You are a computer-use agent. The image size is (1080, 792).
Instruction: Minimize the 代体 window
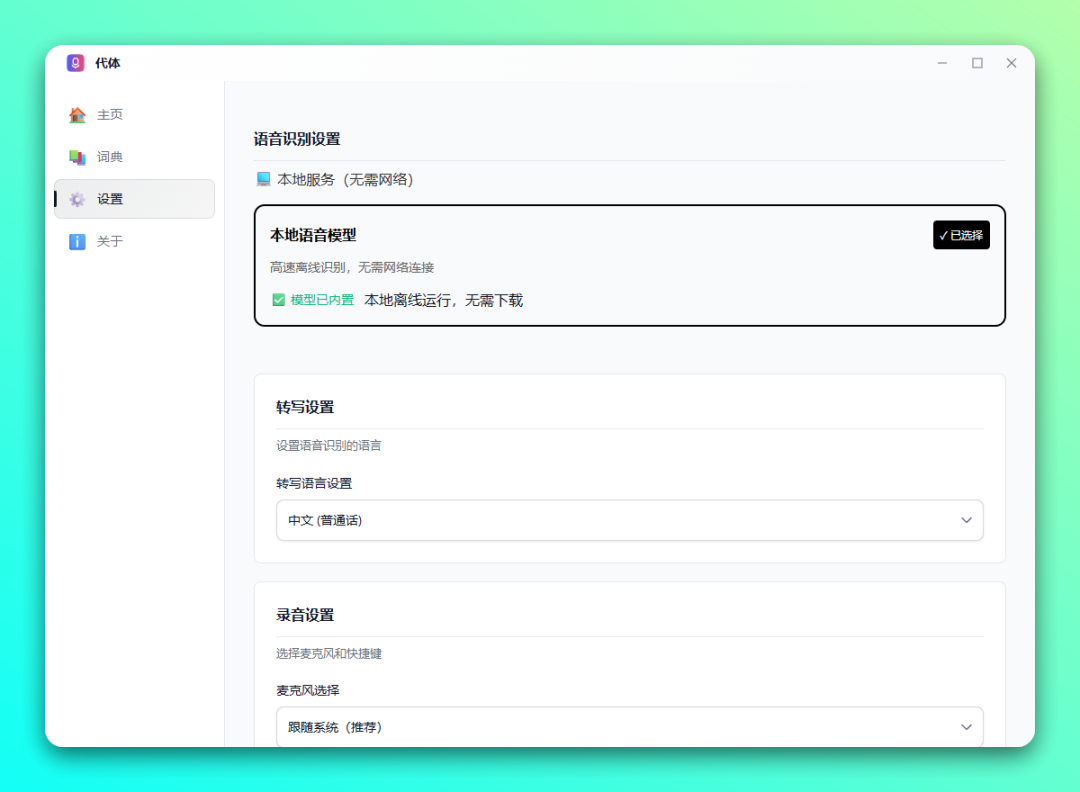942,63
